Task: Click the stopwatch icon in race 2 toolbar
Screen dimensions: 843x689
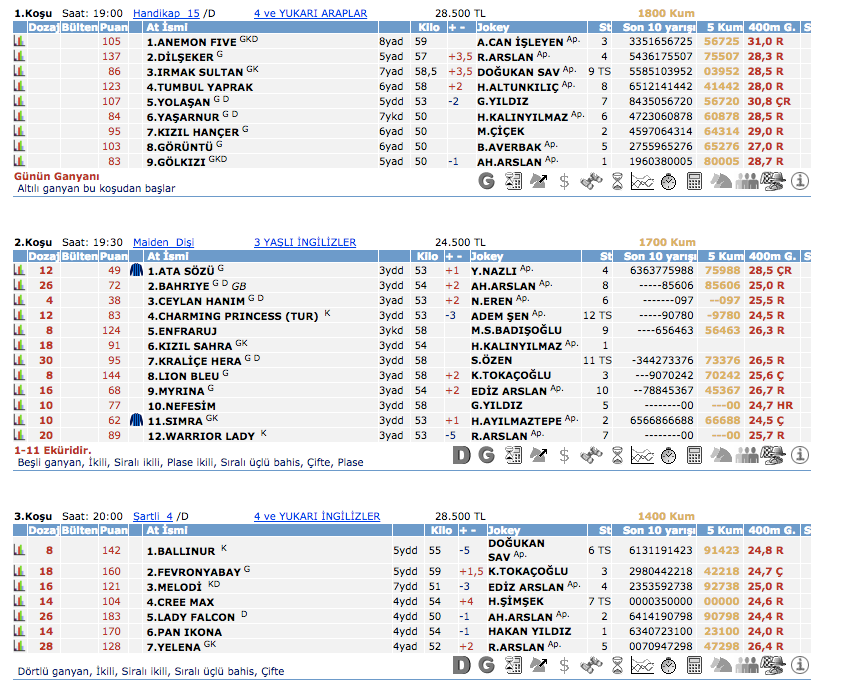Action: [x=669, y=455]
